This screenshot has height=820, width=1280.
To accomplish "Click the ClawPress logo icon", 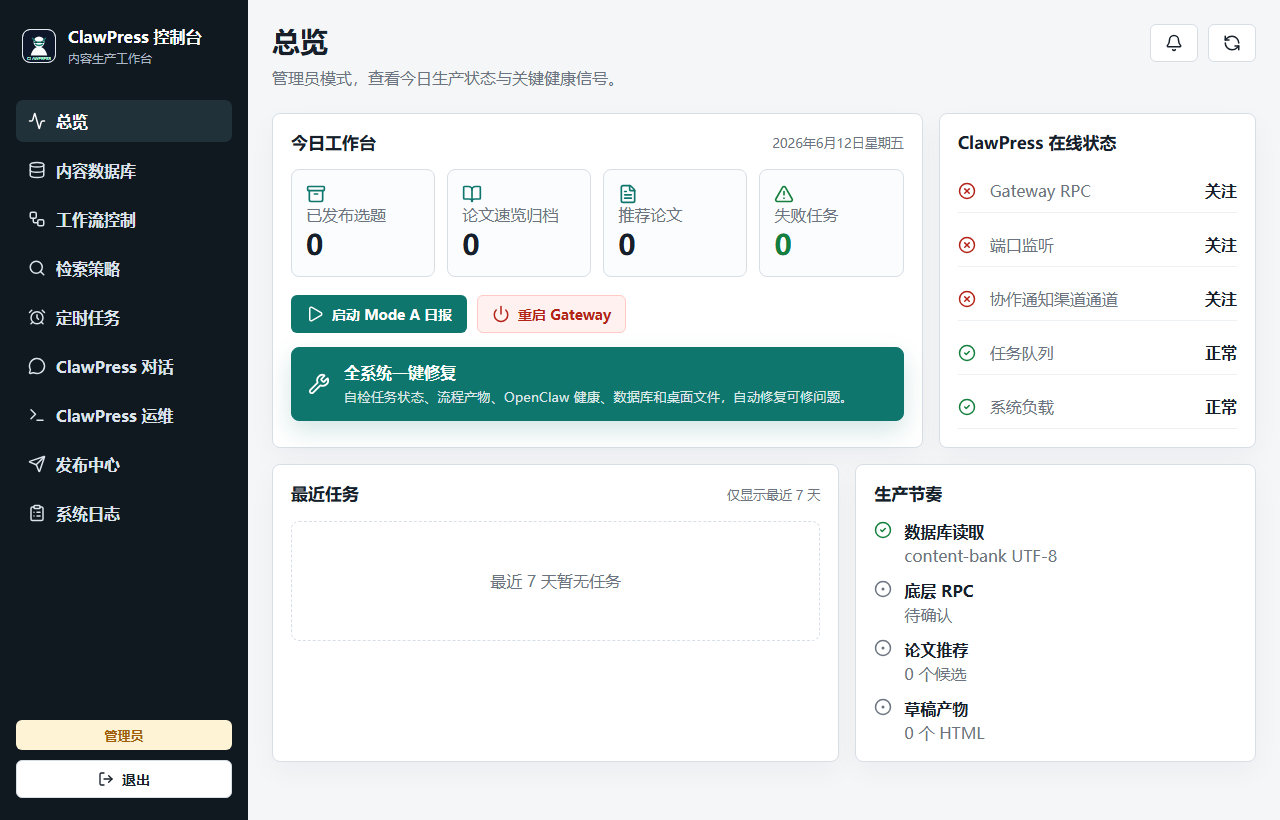I will tap(39, 46).
